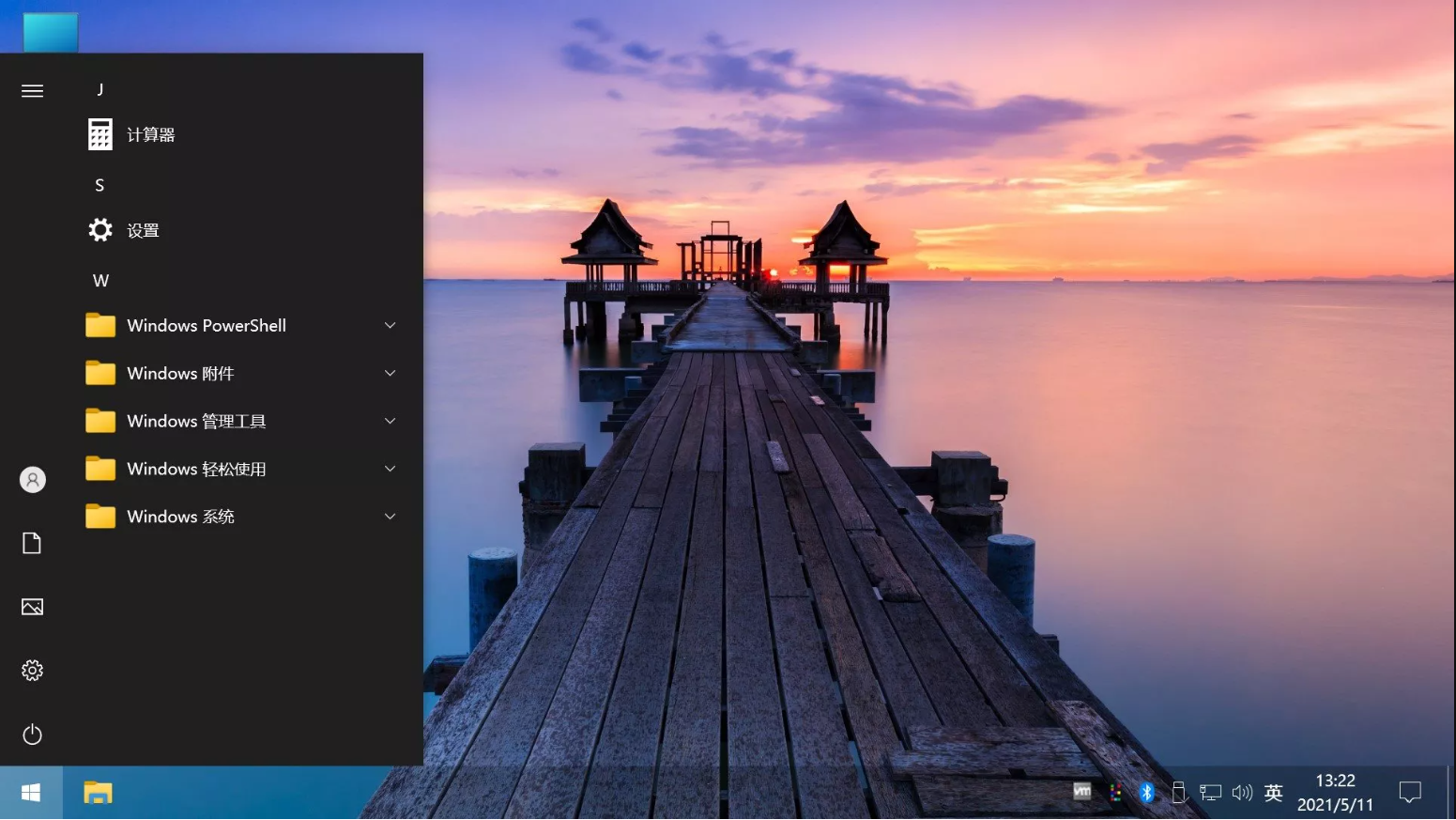Screen dimensions: 1456x820
Task: Click the colorful dots tray icon
Action: (x=1115, y=793)
